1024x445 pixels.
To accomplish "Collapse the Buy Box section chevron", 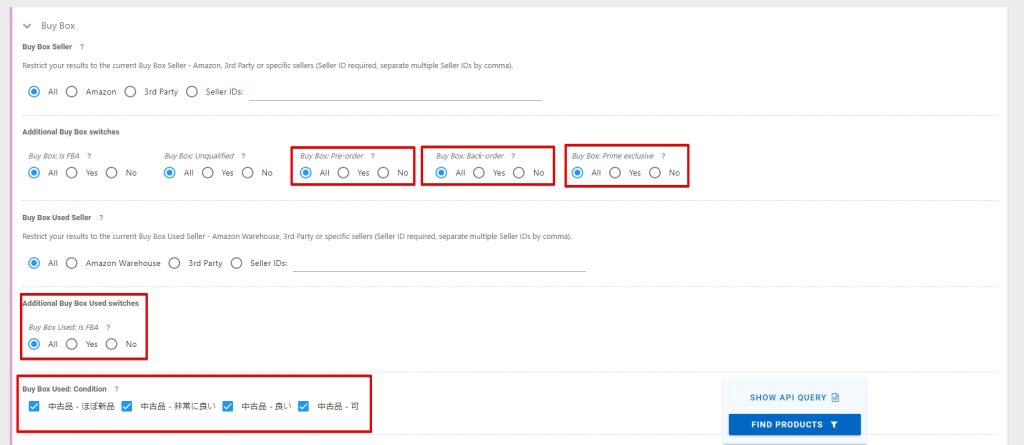I will (x=27, y=26).
